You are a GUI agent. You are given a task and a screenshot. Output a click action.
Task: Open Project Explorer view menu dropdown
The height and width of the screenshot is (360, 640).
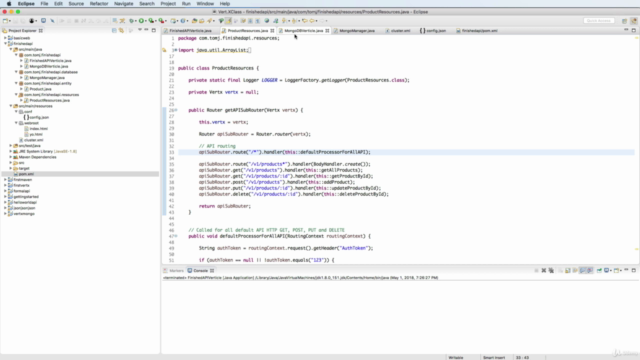(x=140, y=30)
